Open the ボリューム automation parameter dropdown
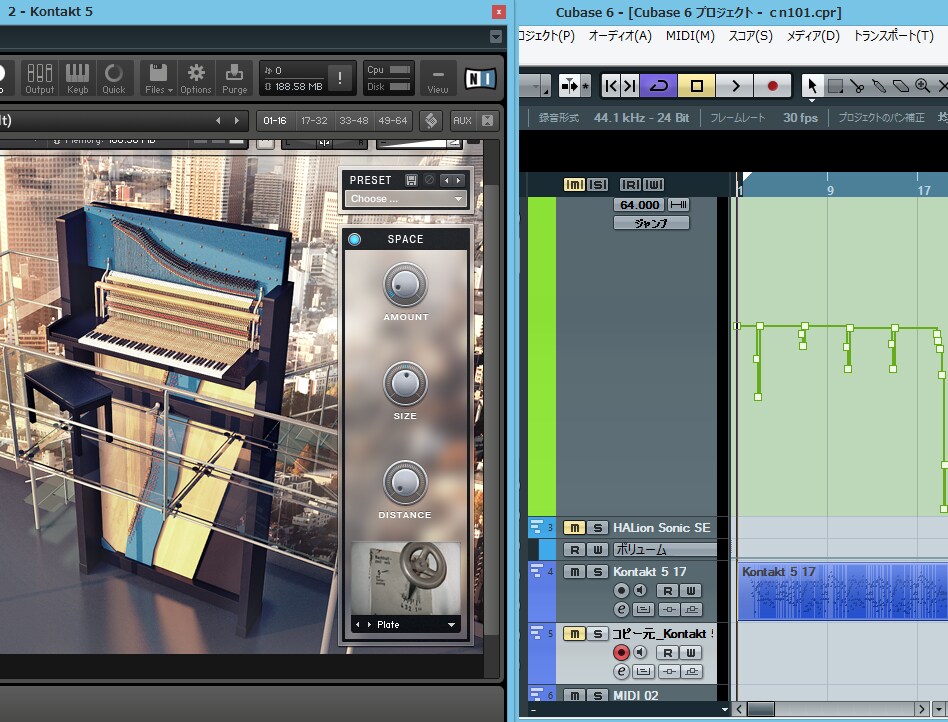The width and height of the screenshot is (948, 722). pos(664,550)
